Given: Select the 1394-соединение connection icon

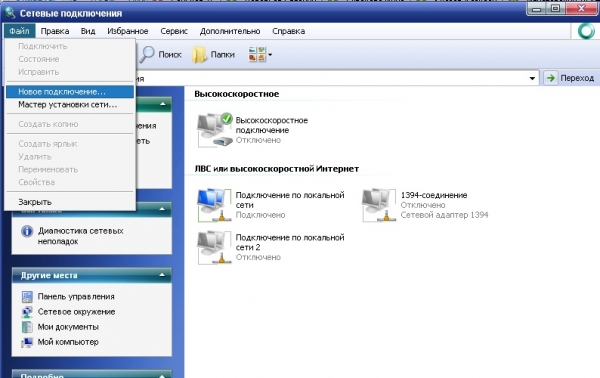Looking at the screenshot, I should pos(379,205).
